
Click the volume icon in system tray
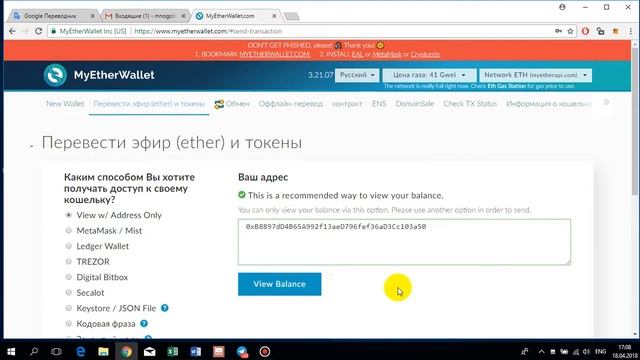tap(587, 351)
